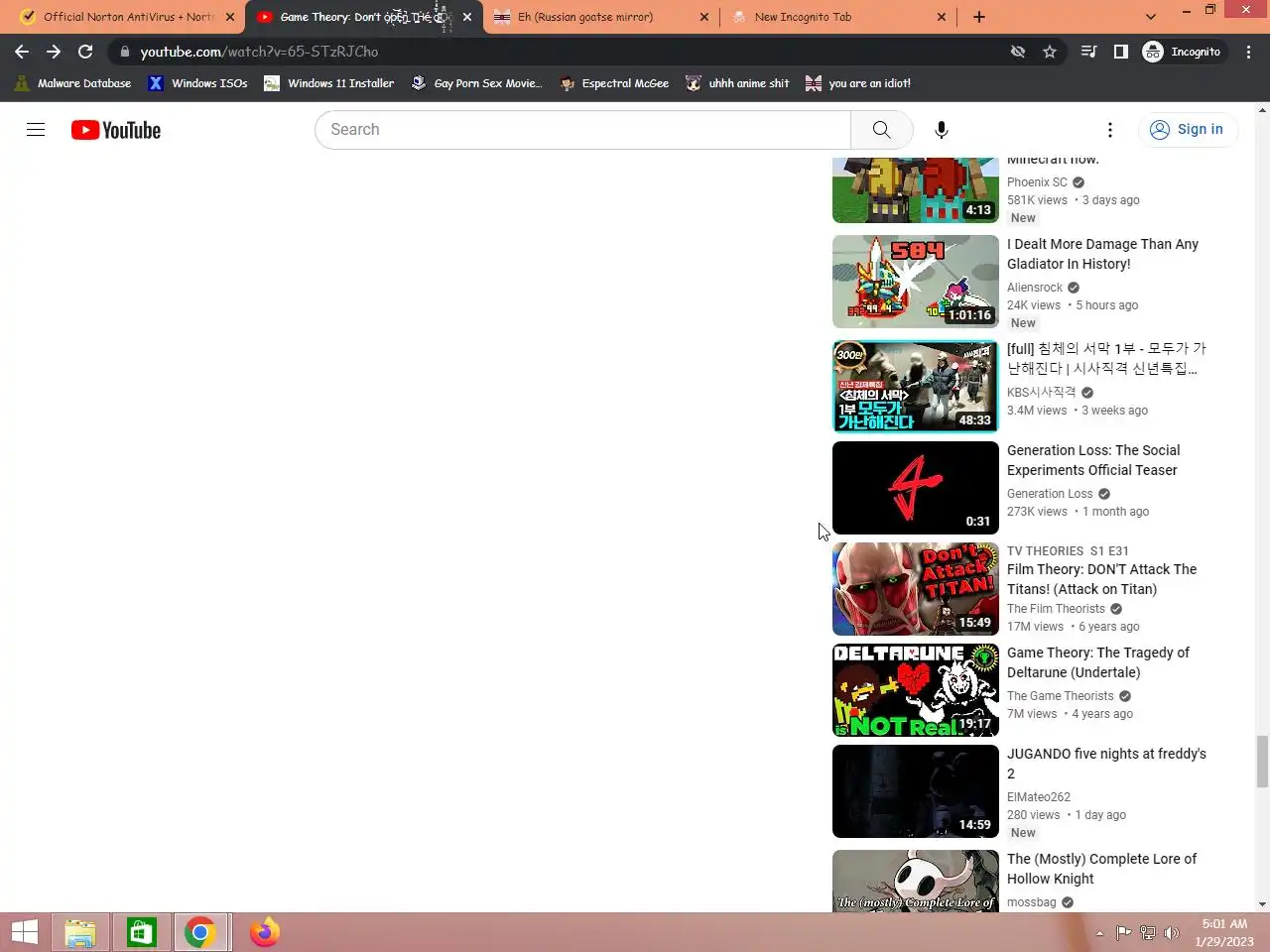Click the Chrome taskbar icon

(200, 932)
